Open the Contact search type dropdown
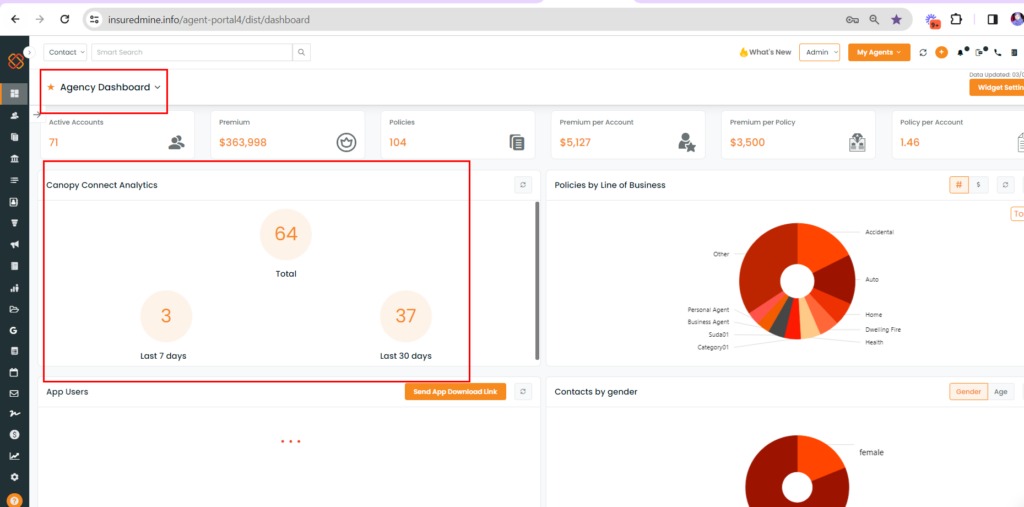This screenshot has height=507, width=1024. click(x=65, y=52)
